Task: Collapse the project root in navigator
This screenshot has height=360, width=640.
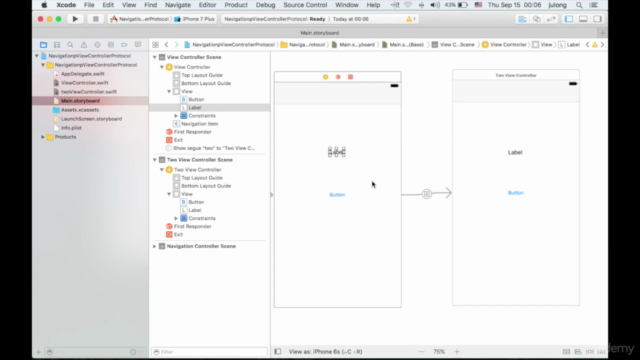Action: [37, 56]
